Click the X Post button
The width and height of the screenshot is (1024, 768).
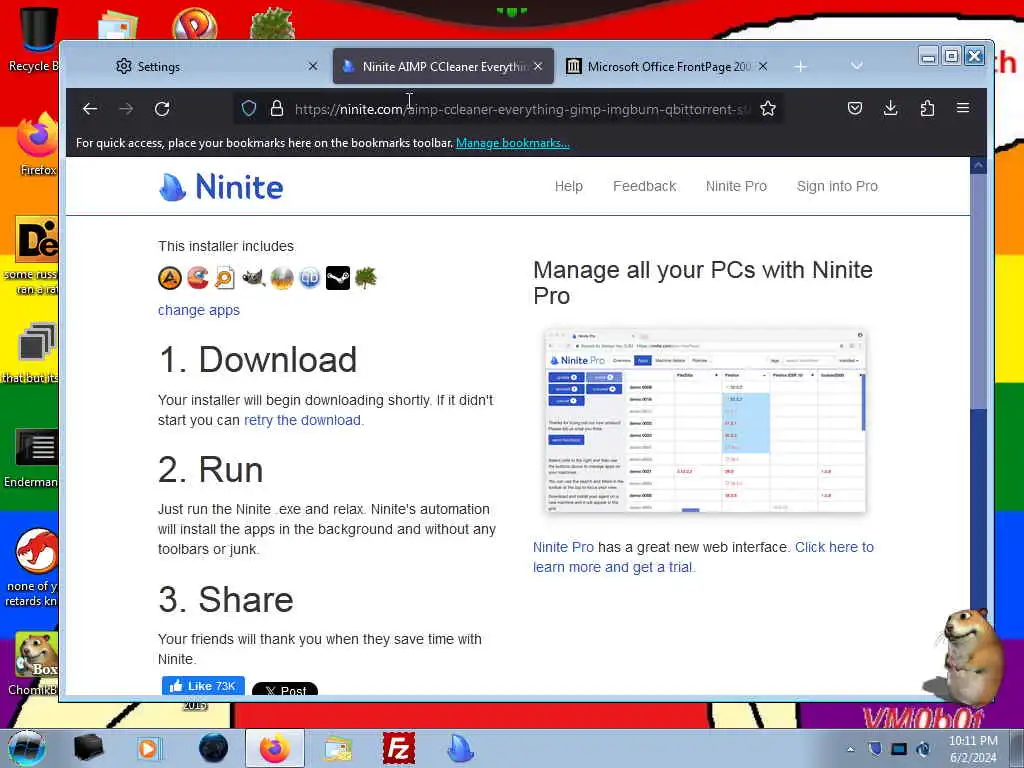pyautogui.click(x=285, y=689)
